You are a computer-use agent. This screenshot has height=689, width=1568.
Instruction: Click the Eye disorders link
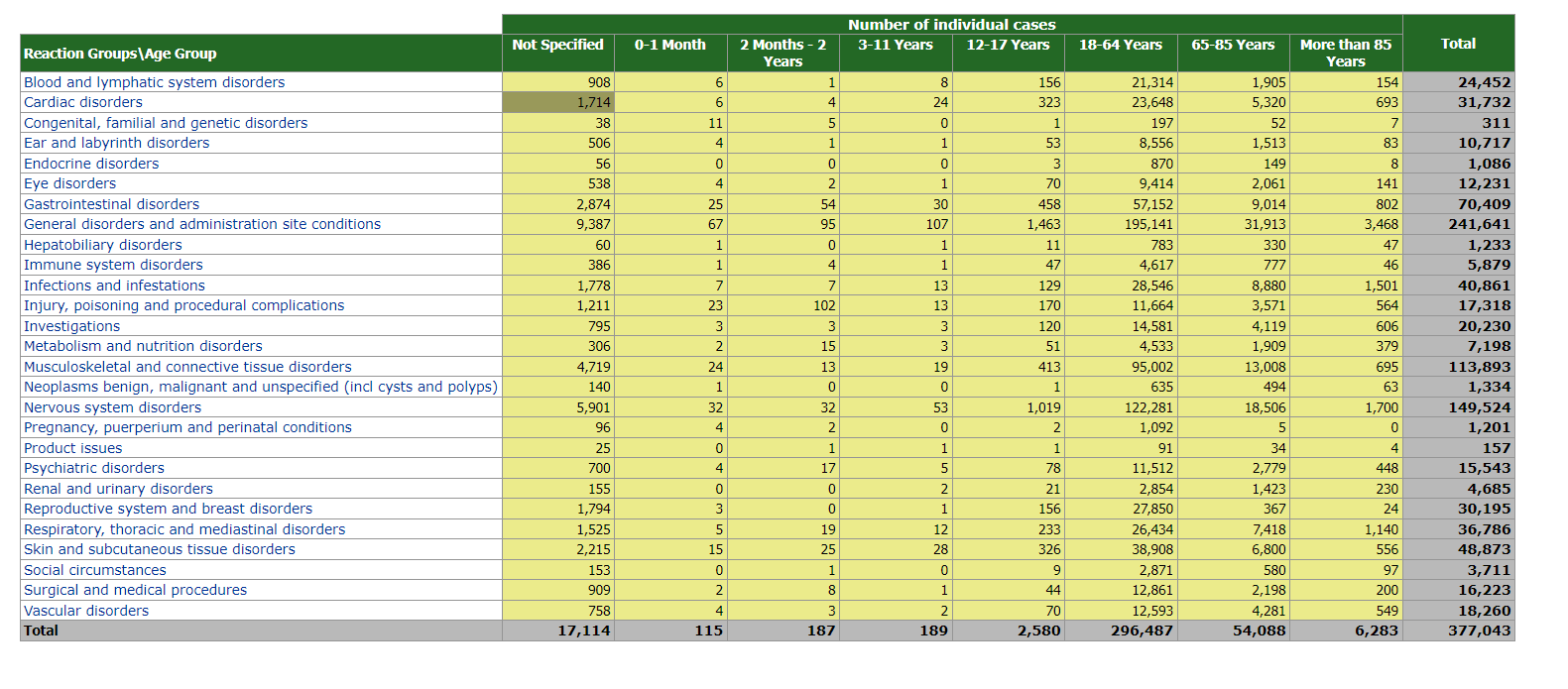click(69, 183)
